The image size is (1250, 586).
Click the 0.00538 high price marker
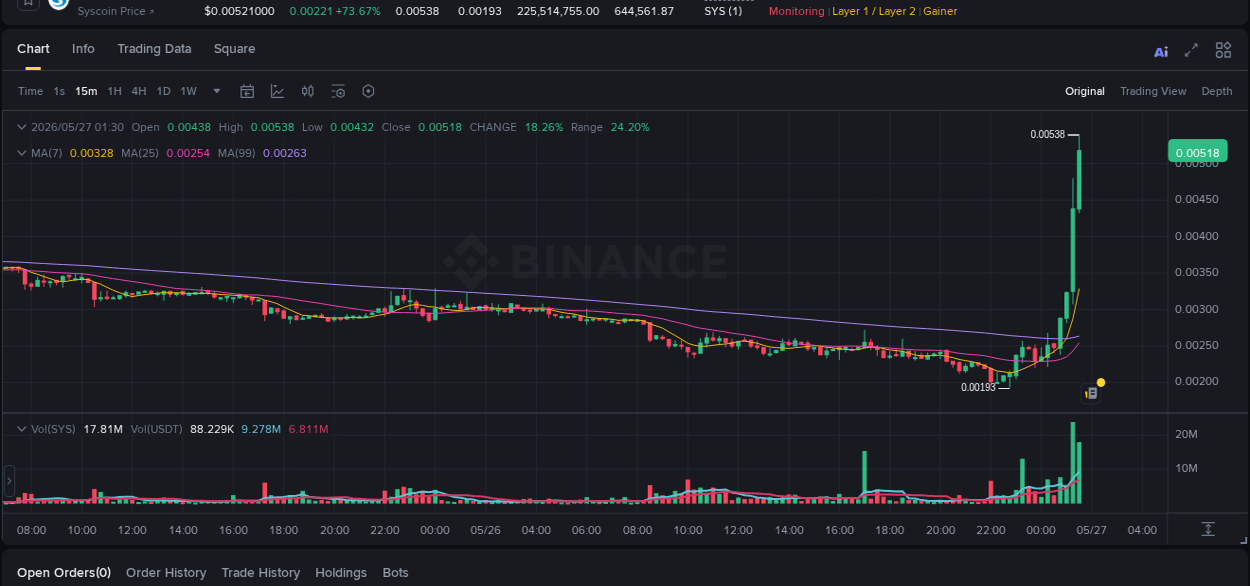(x=1047, y=134)
